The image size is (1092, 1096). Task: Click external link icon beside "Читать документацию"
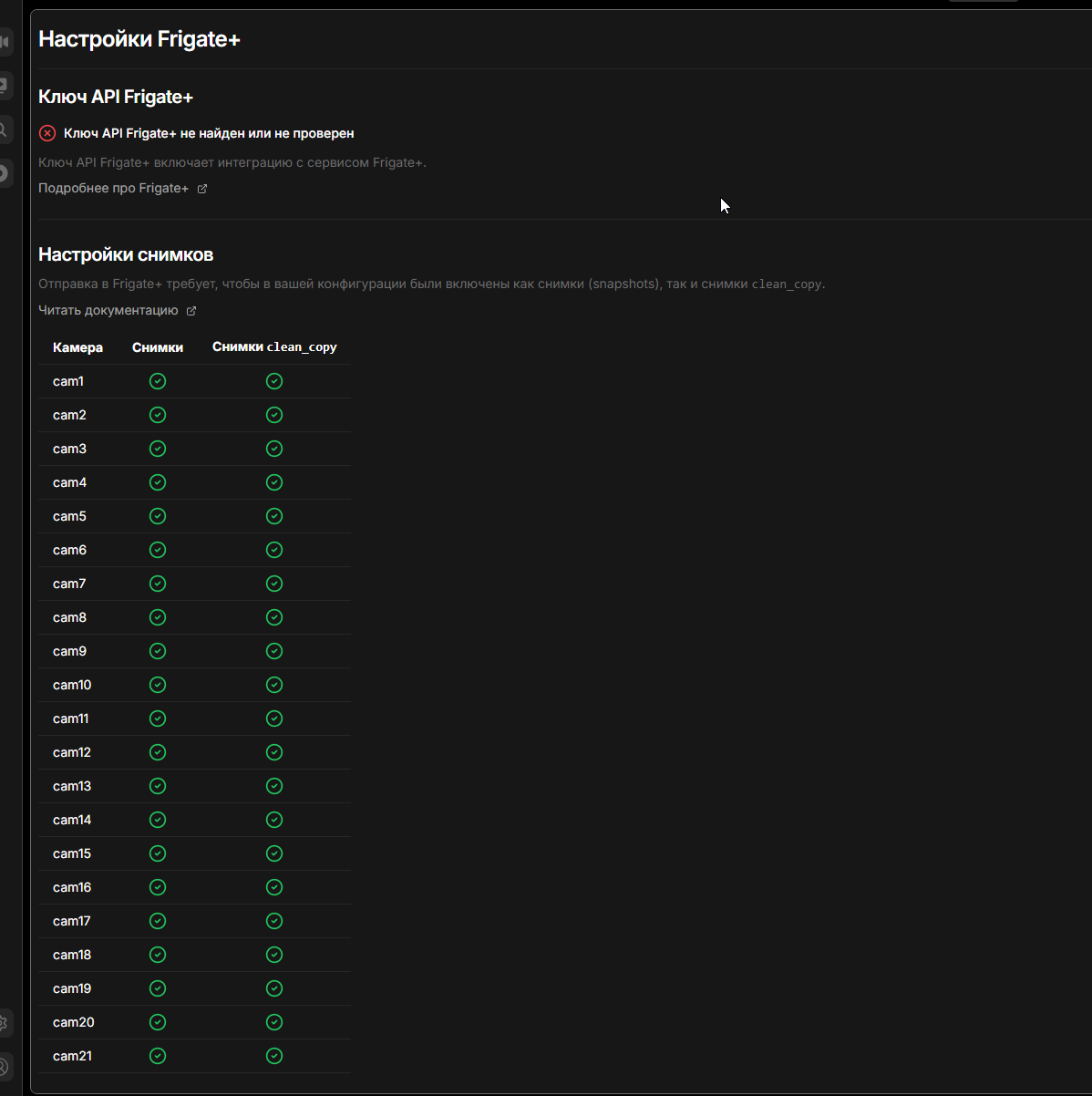coord(191,311)
